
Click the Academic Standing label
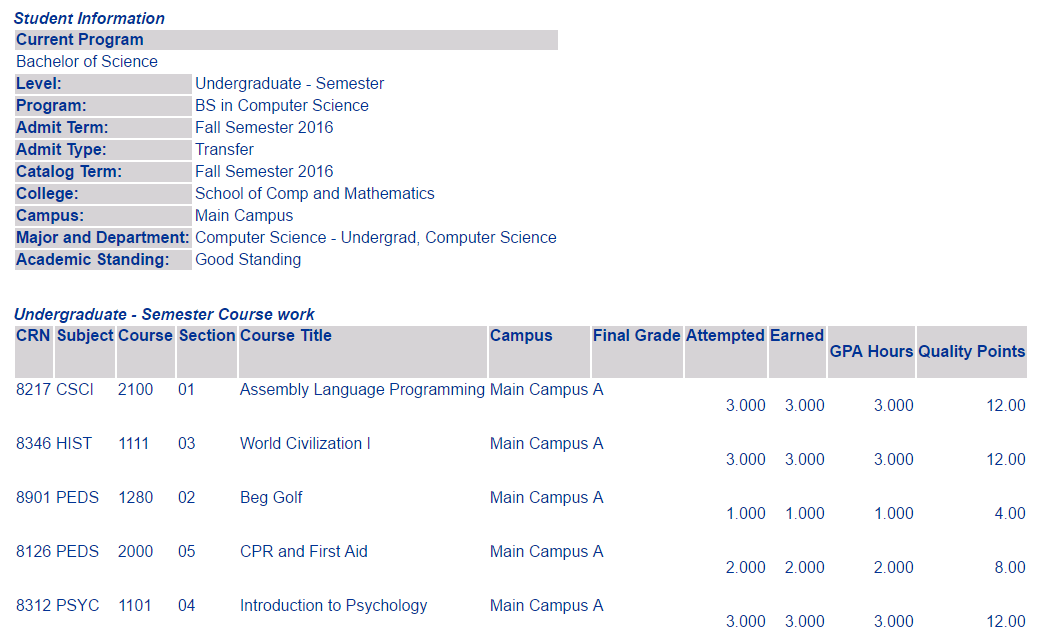(92, 260)
